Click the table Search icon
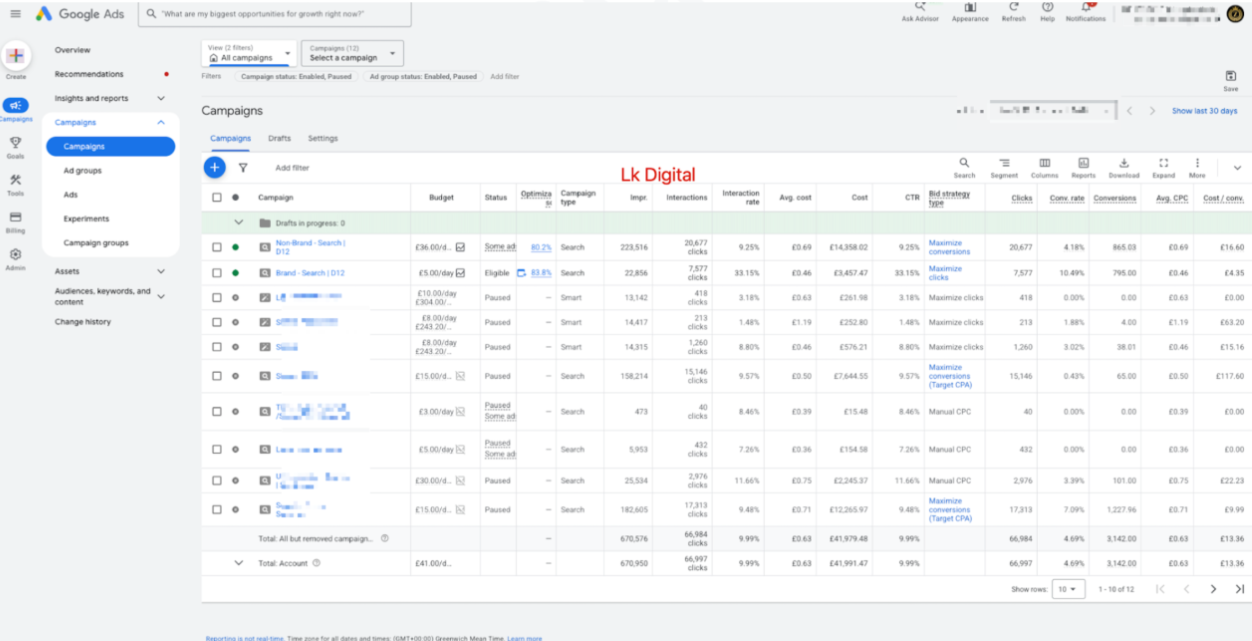Image resolution: width=1252 pixels, height=641 pixels. 964,163
